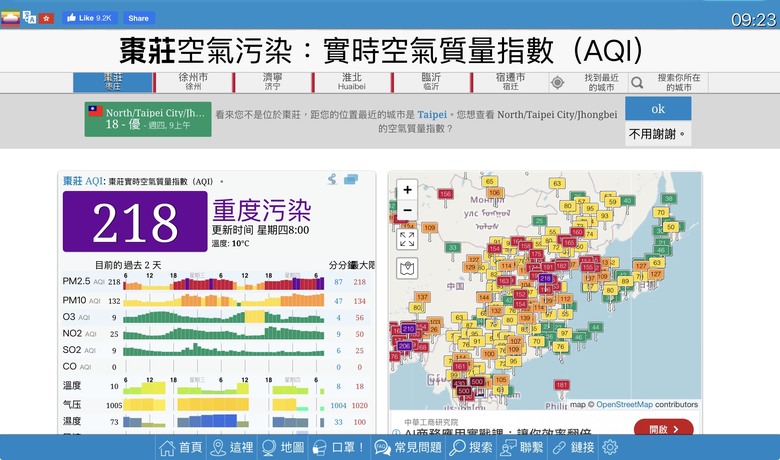Click the map layer pin icon
This screenshot has width=780, height=460.
[x=407, y=269]
